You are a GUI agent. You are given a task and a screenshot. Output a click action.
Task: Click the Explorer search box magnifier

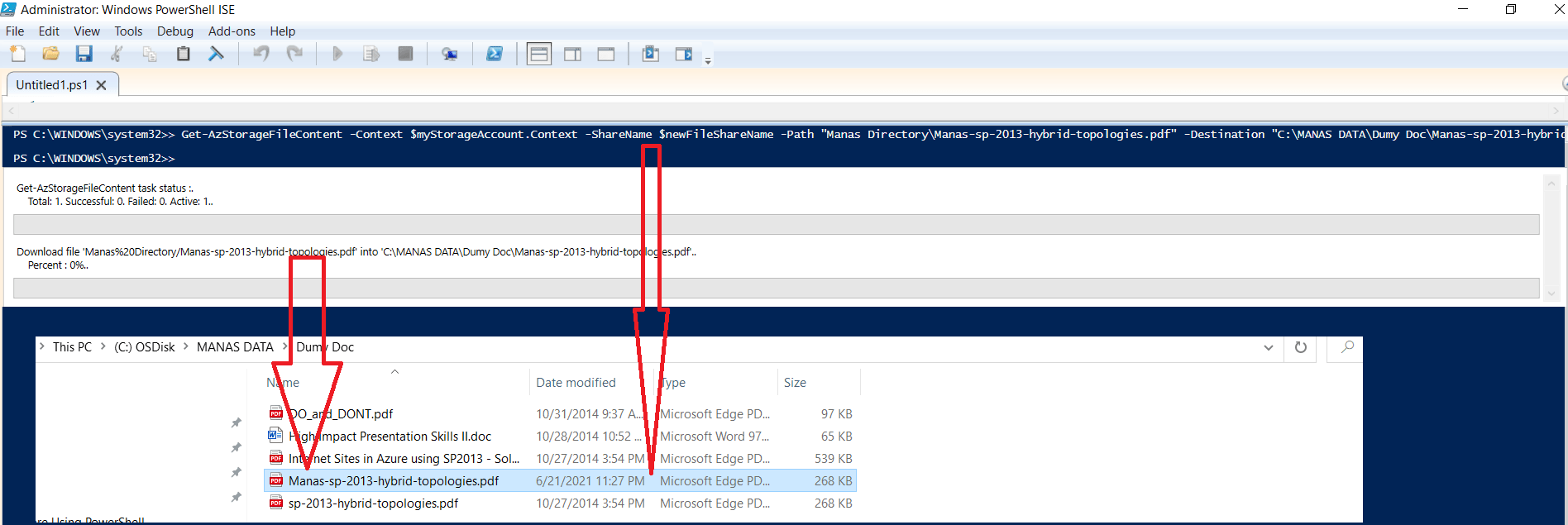point(1347,347)
